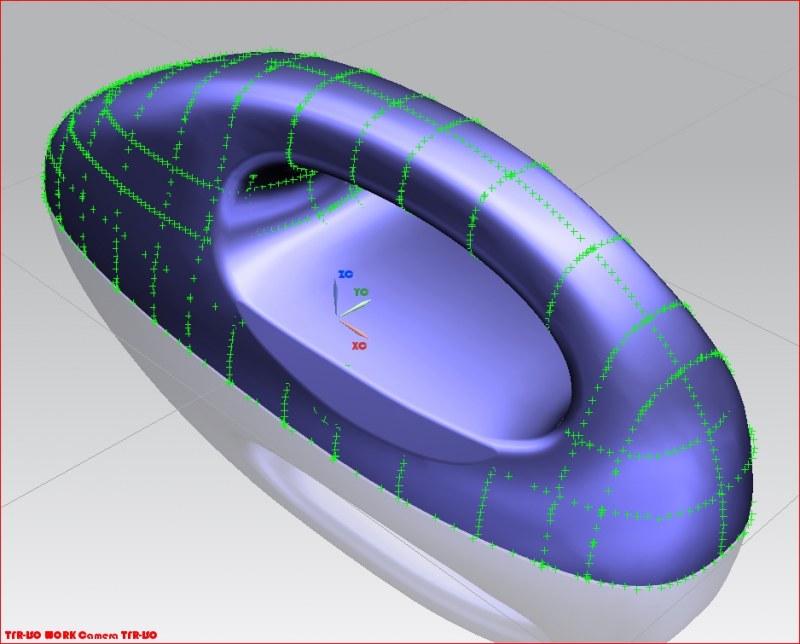Click the blue ZC axis label
Image resolution: width=800 pixels, height=644 pixels.
click(345, 273)
